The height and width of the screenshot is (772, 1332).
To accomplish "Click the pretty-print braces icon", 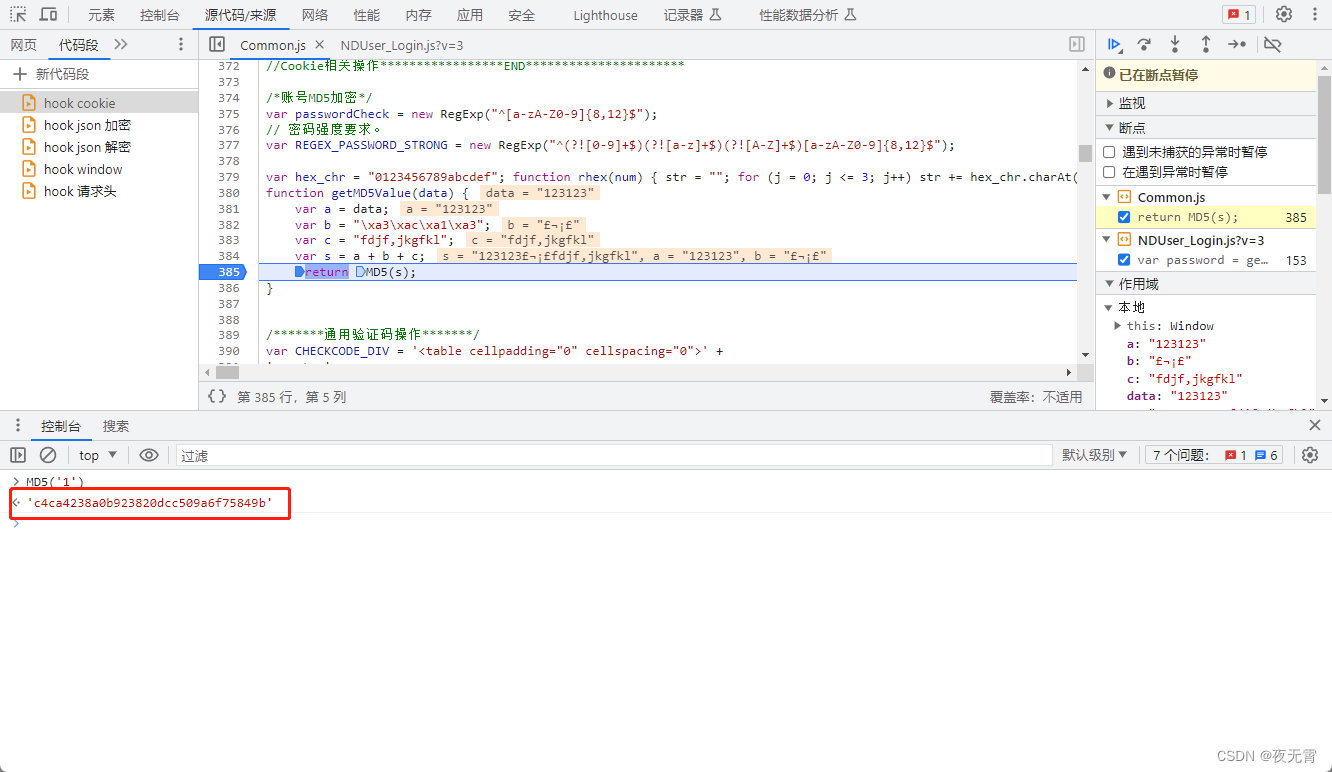I will [x=217, y=396].
